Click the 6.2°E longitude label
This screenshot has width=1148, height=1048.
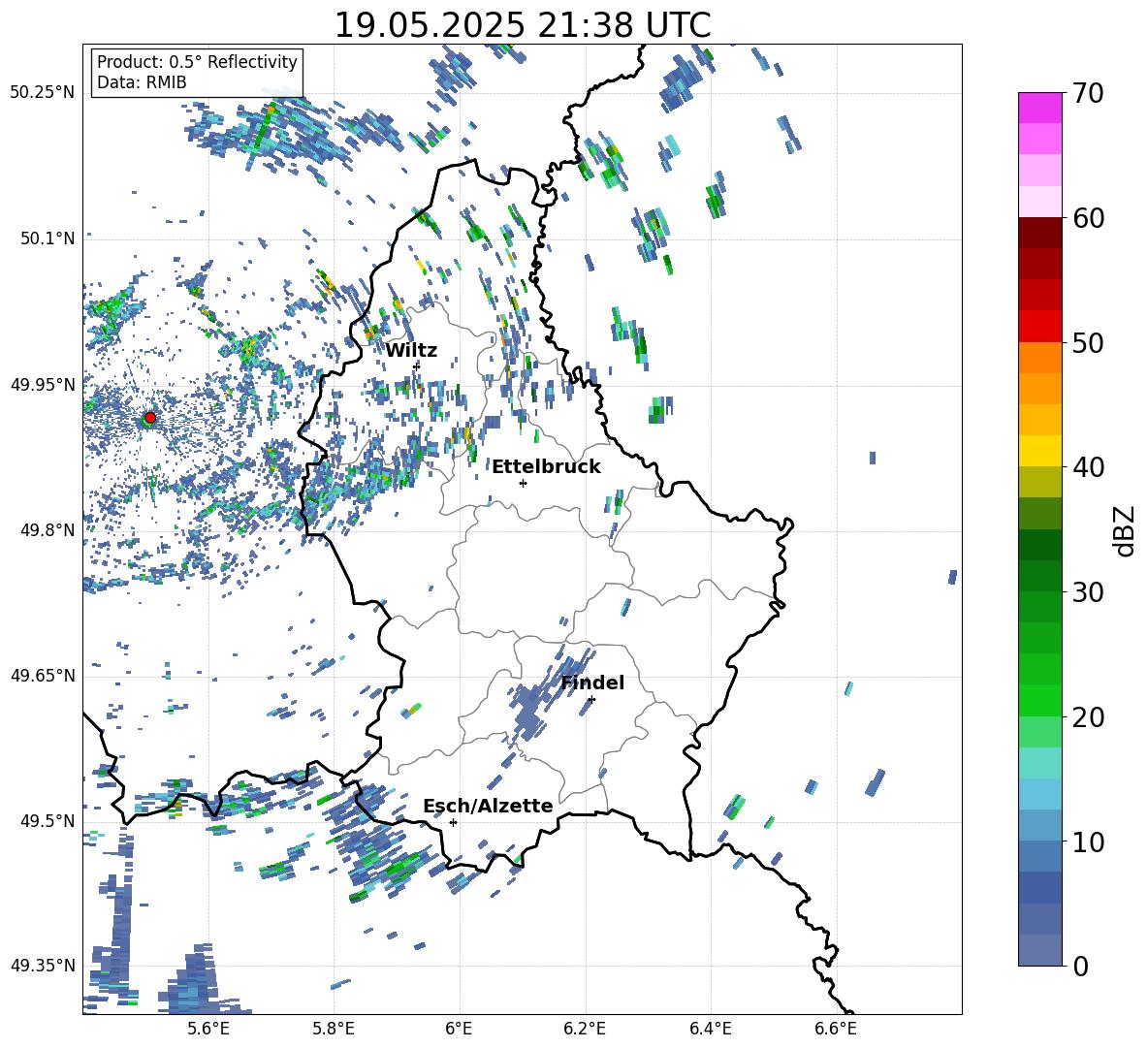[x=585, y=1029]
